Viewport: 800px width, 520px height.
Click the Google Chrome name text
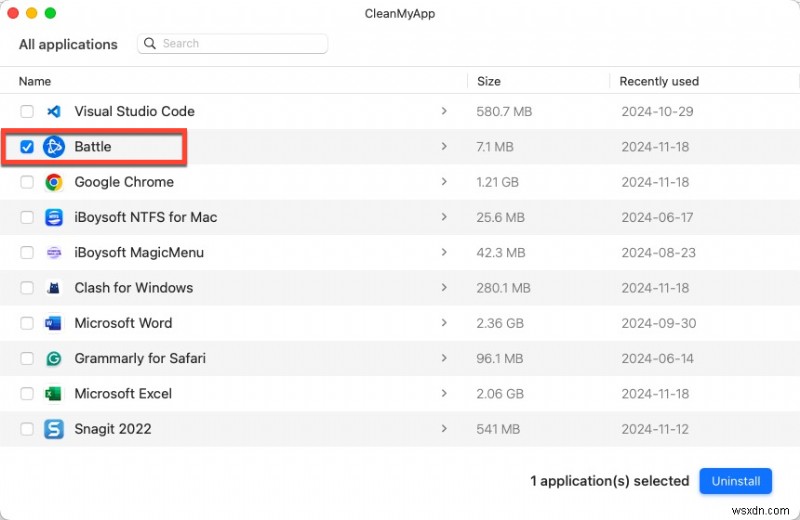coord(124,182)
